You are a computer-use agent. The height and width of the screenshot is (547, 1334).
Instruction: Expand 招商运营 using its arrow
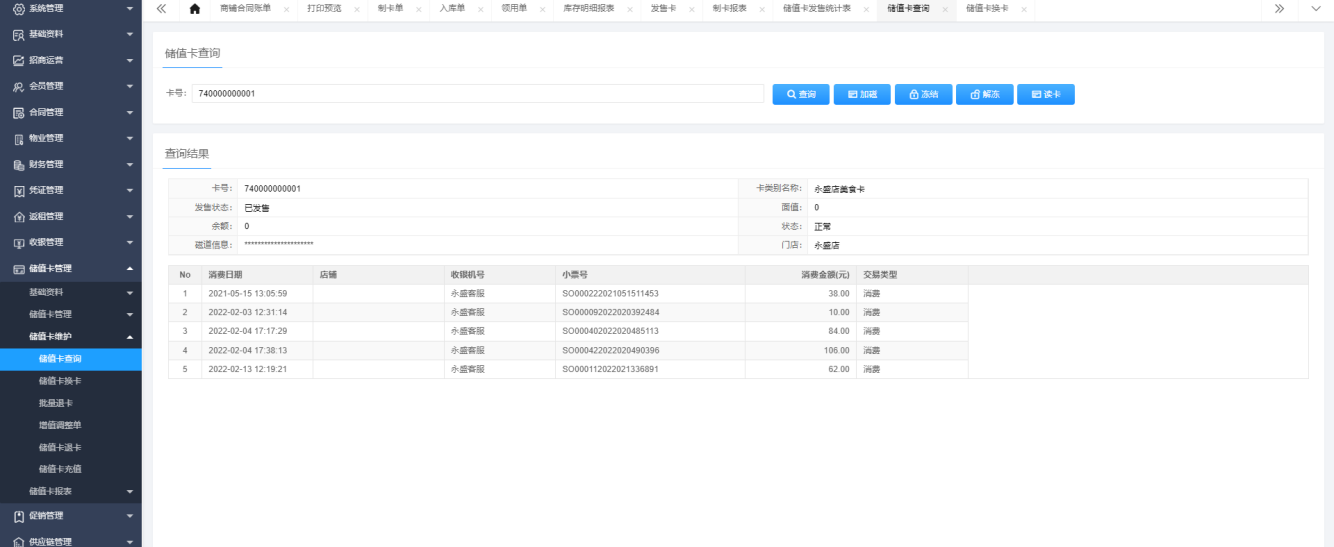point(130,60)
